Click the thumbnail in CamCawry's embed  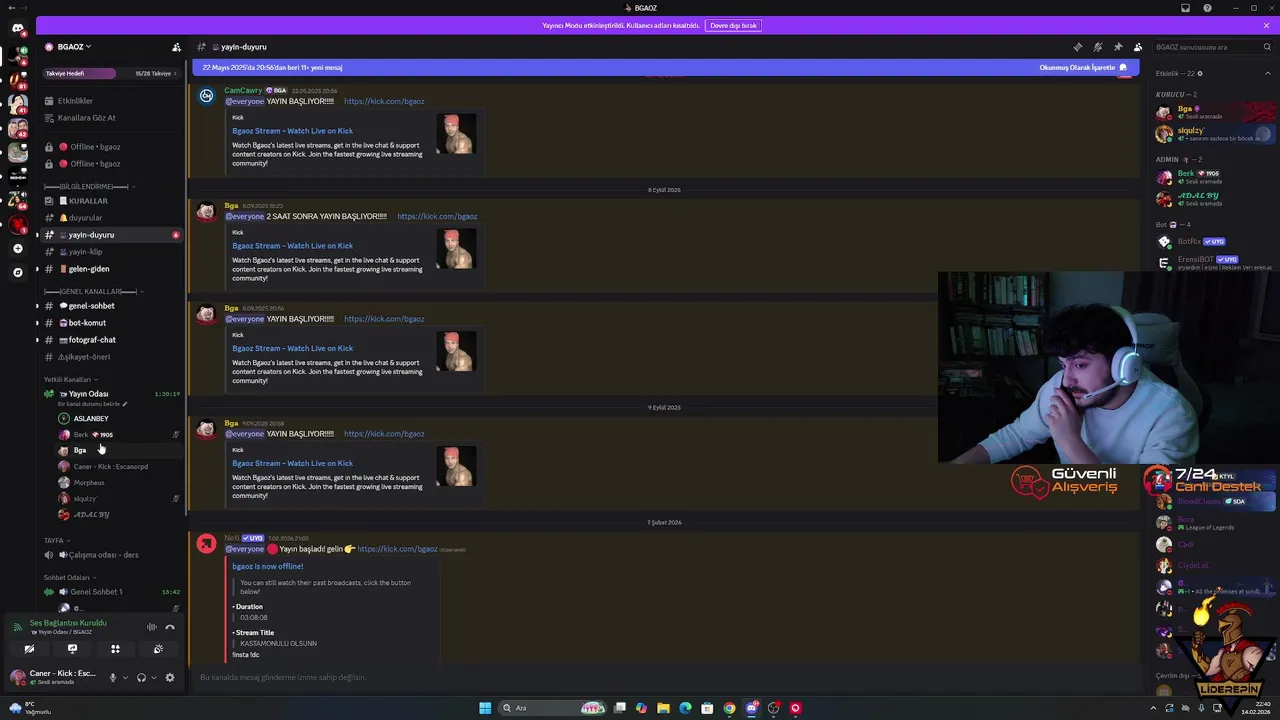pos(456,134)
